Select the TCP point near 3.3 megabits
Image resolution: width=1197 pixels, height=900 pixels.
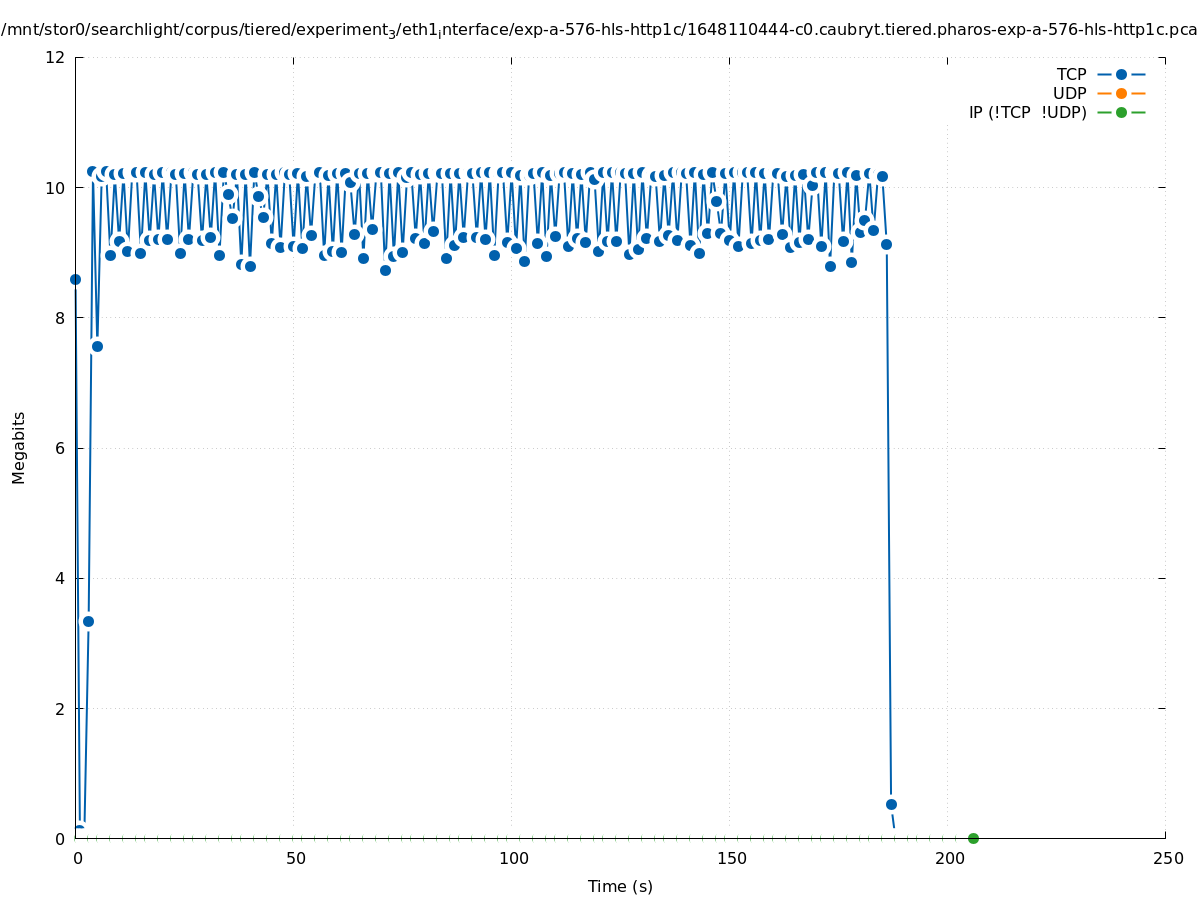point(88,621)
